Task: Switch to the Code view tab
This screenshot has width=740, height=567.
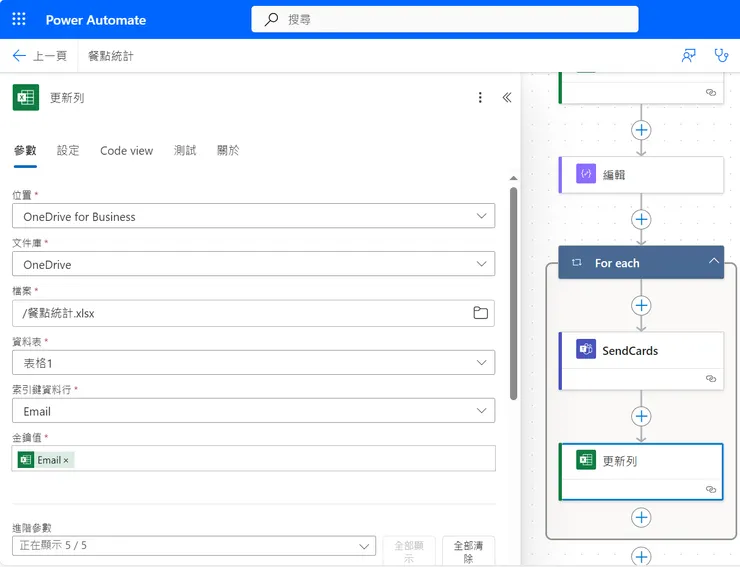Action: pos(126,151)
